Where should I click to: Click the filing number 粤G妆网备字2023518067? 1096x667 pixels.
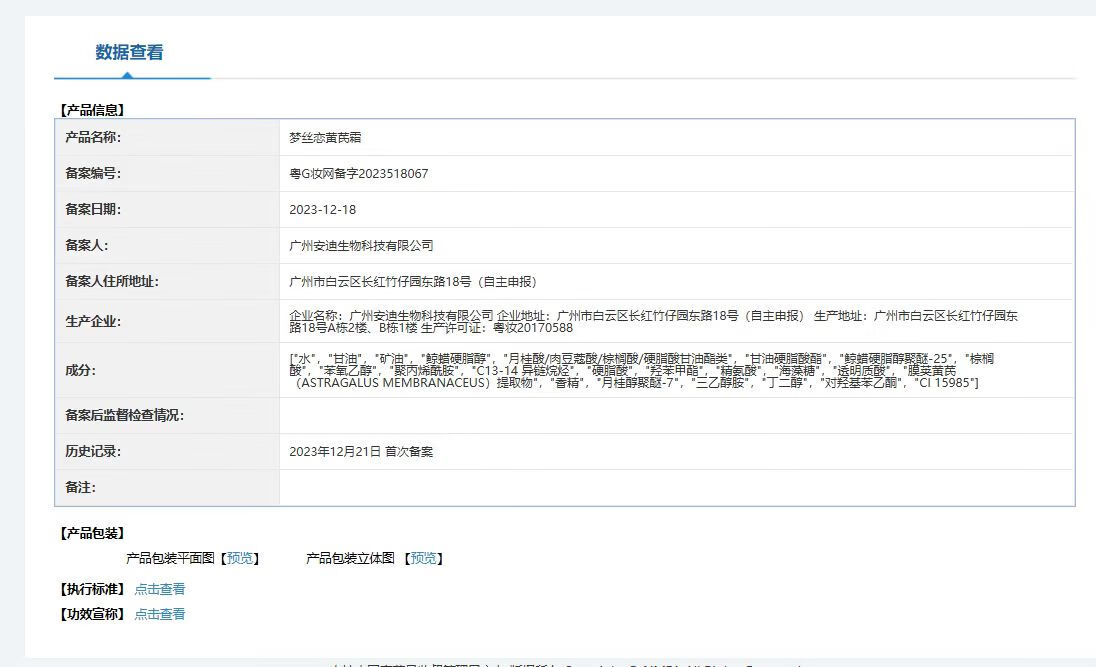(x=359, y=174)
